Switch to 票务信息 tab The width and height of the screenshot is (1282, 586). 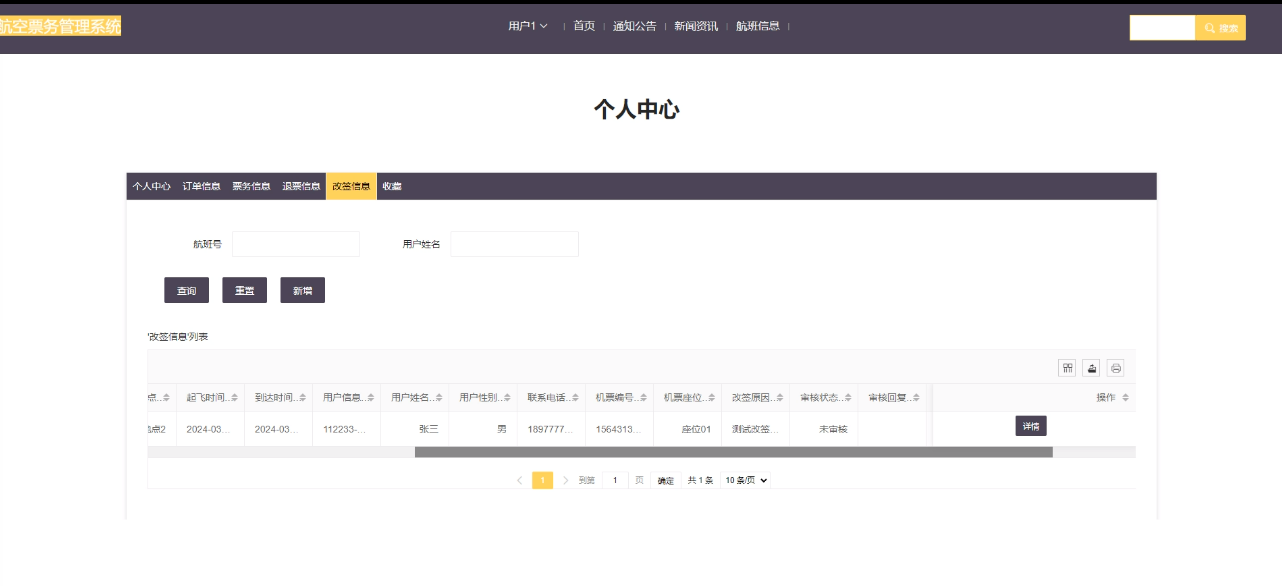(x=251, y=186)
